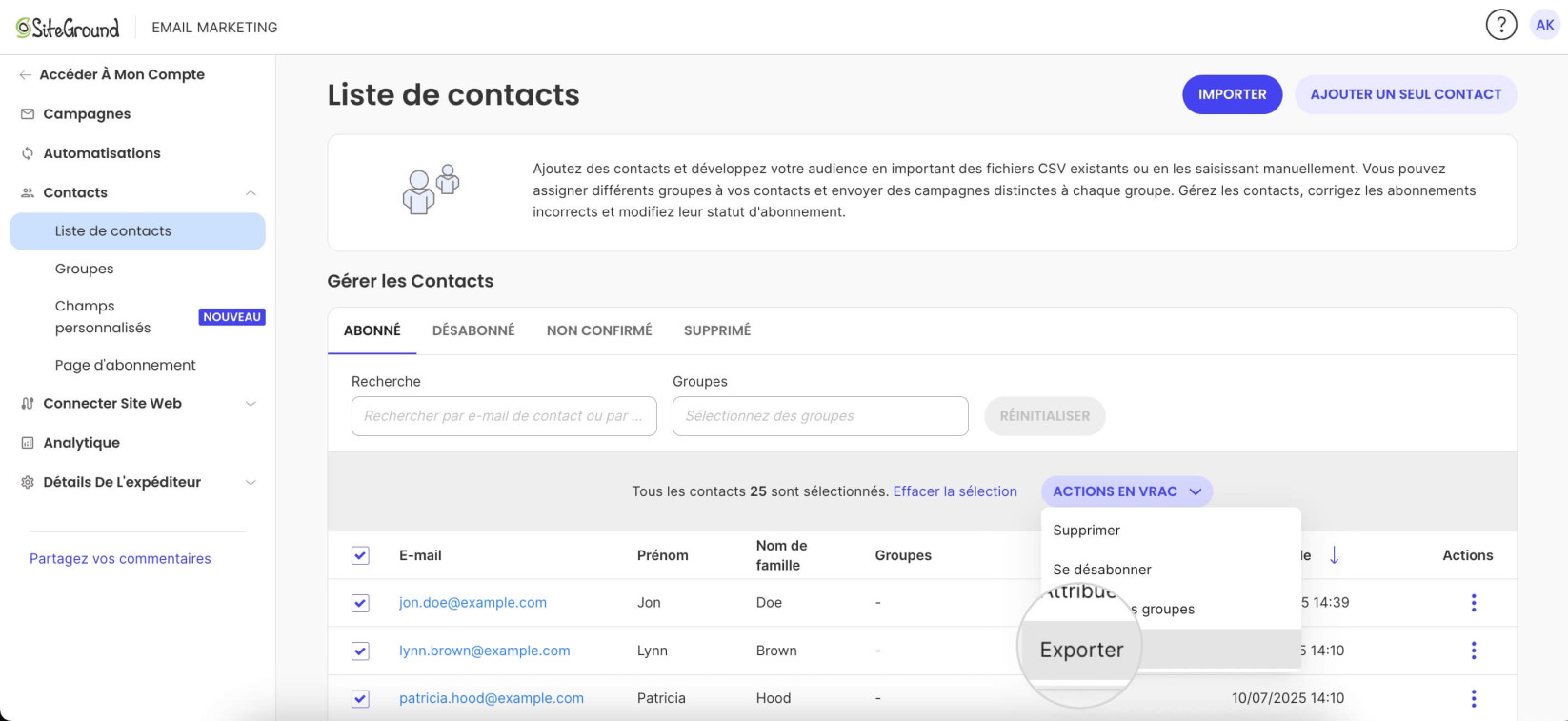Open the Actions en vrac dropdown

coord(1126,491)
